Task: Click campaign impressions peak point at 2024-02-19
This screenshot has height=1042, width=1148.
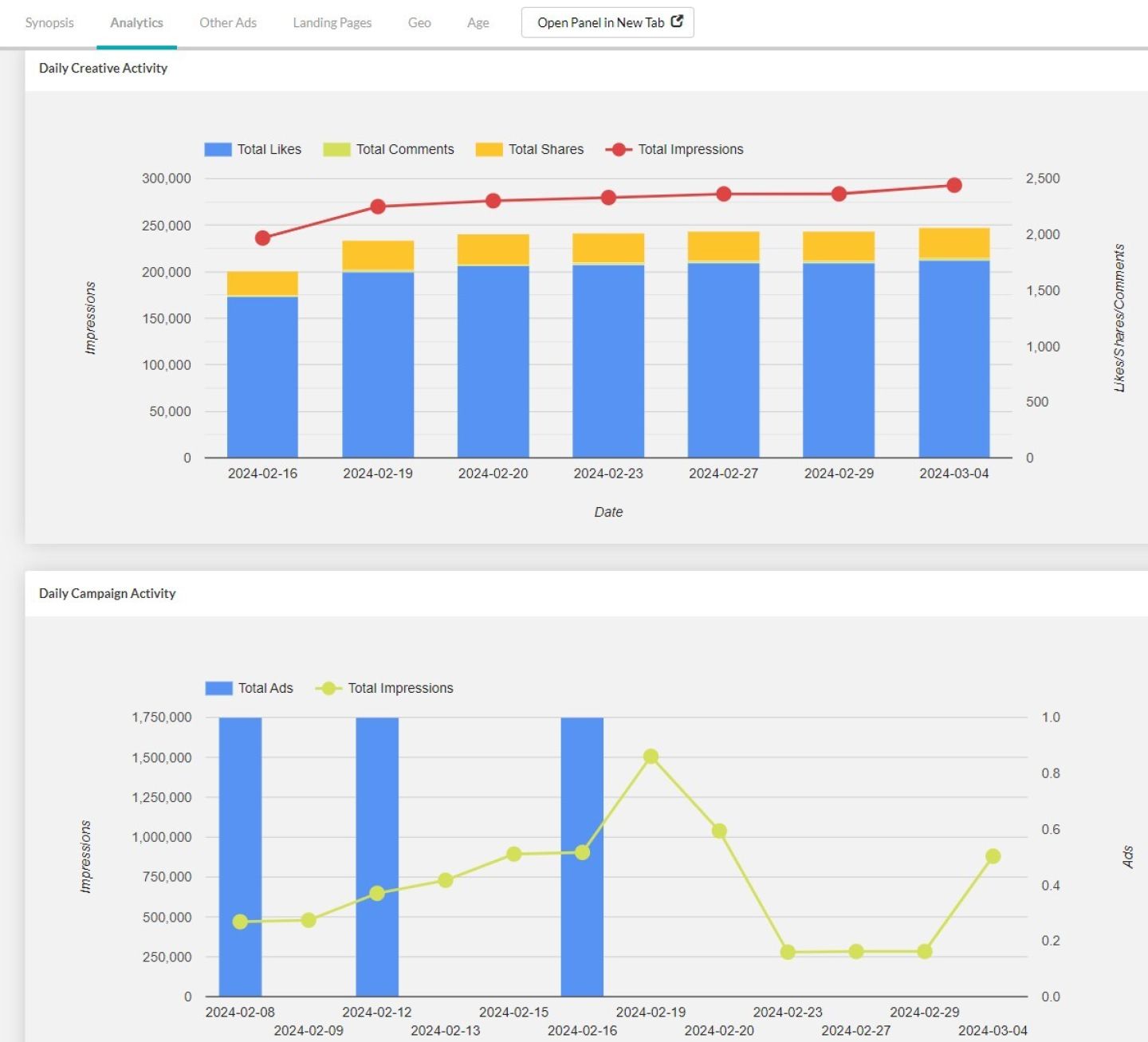Action: coord(651,757)
